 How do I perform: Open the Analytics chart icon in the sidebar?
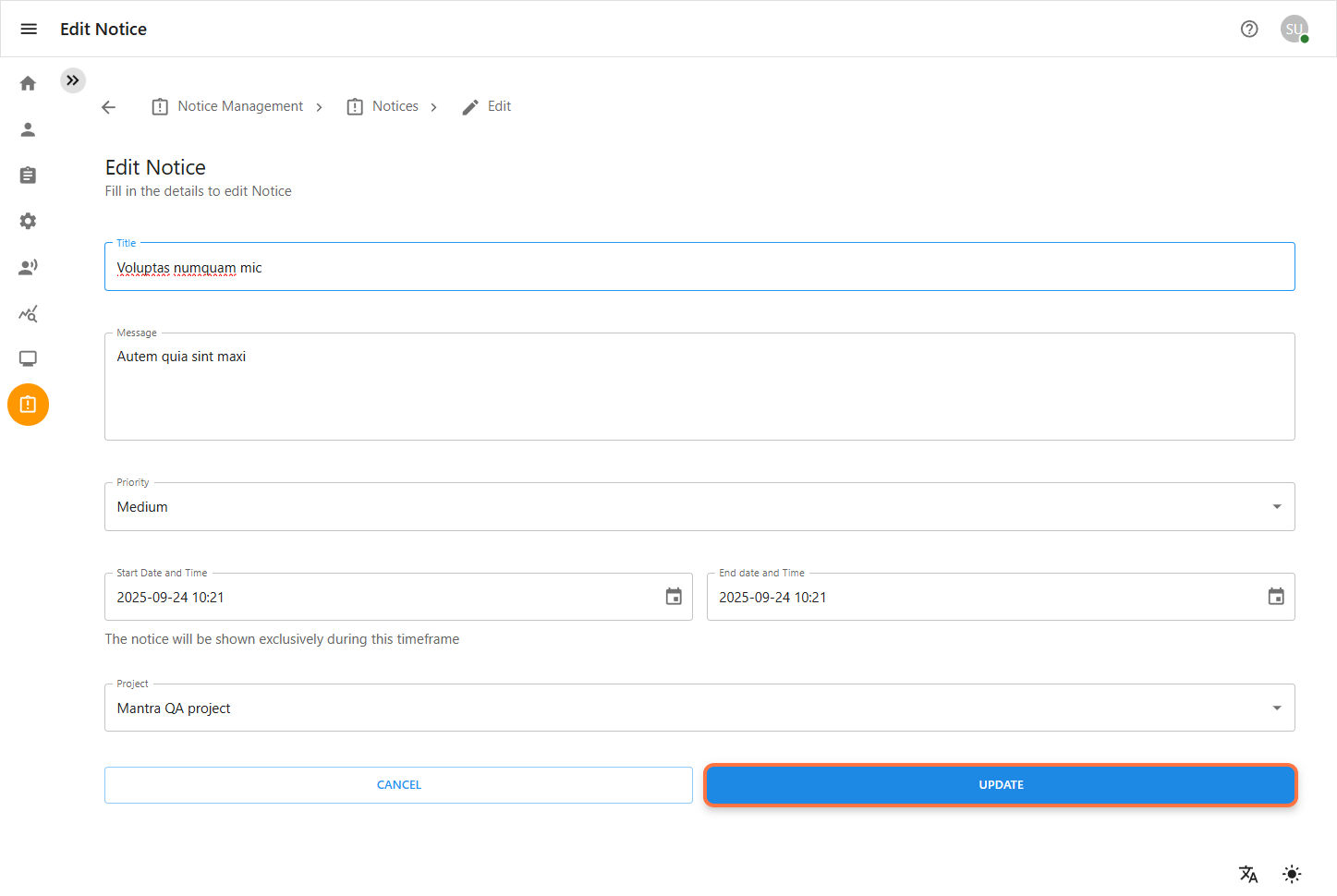(x=28, y=313)
